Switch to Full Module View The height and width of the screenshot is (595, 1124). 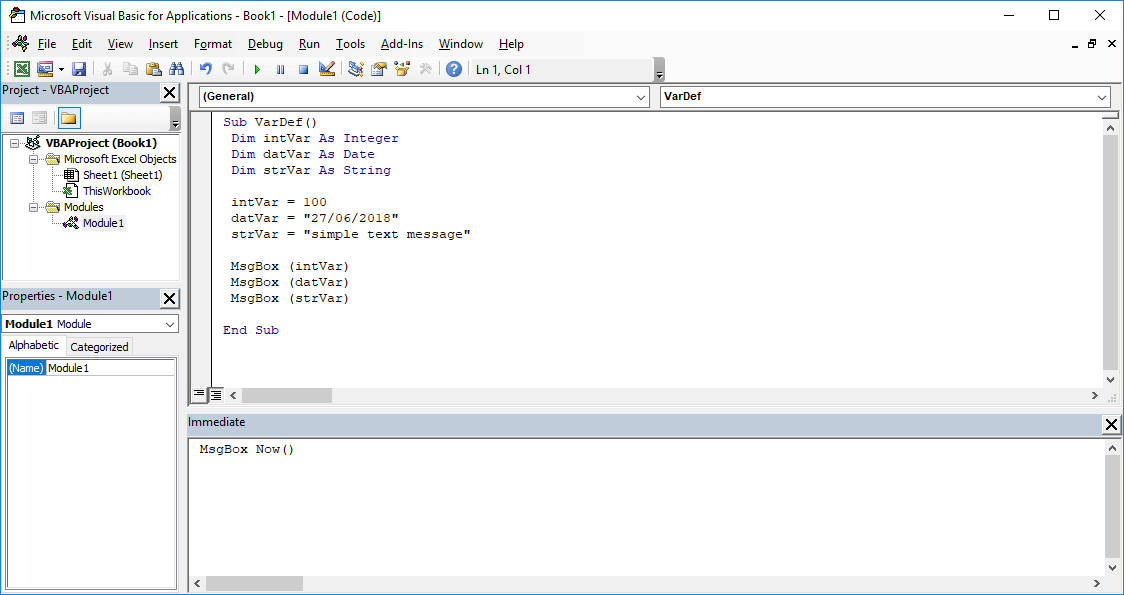coord(215,394)
